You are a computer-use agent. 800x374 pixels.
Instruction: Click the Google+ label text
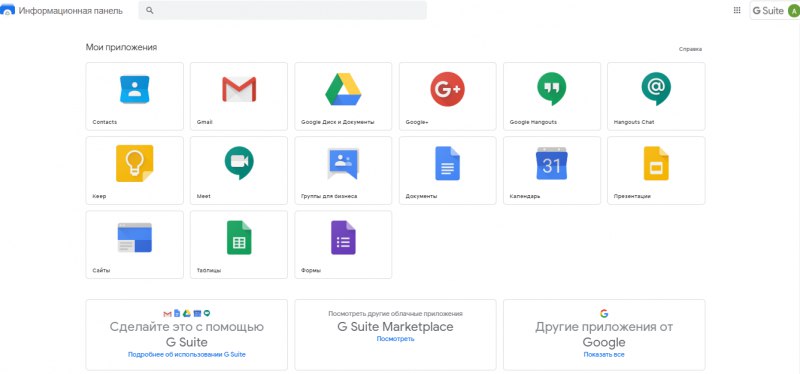point(417,122)
